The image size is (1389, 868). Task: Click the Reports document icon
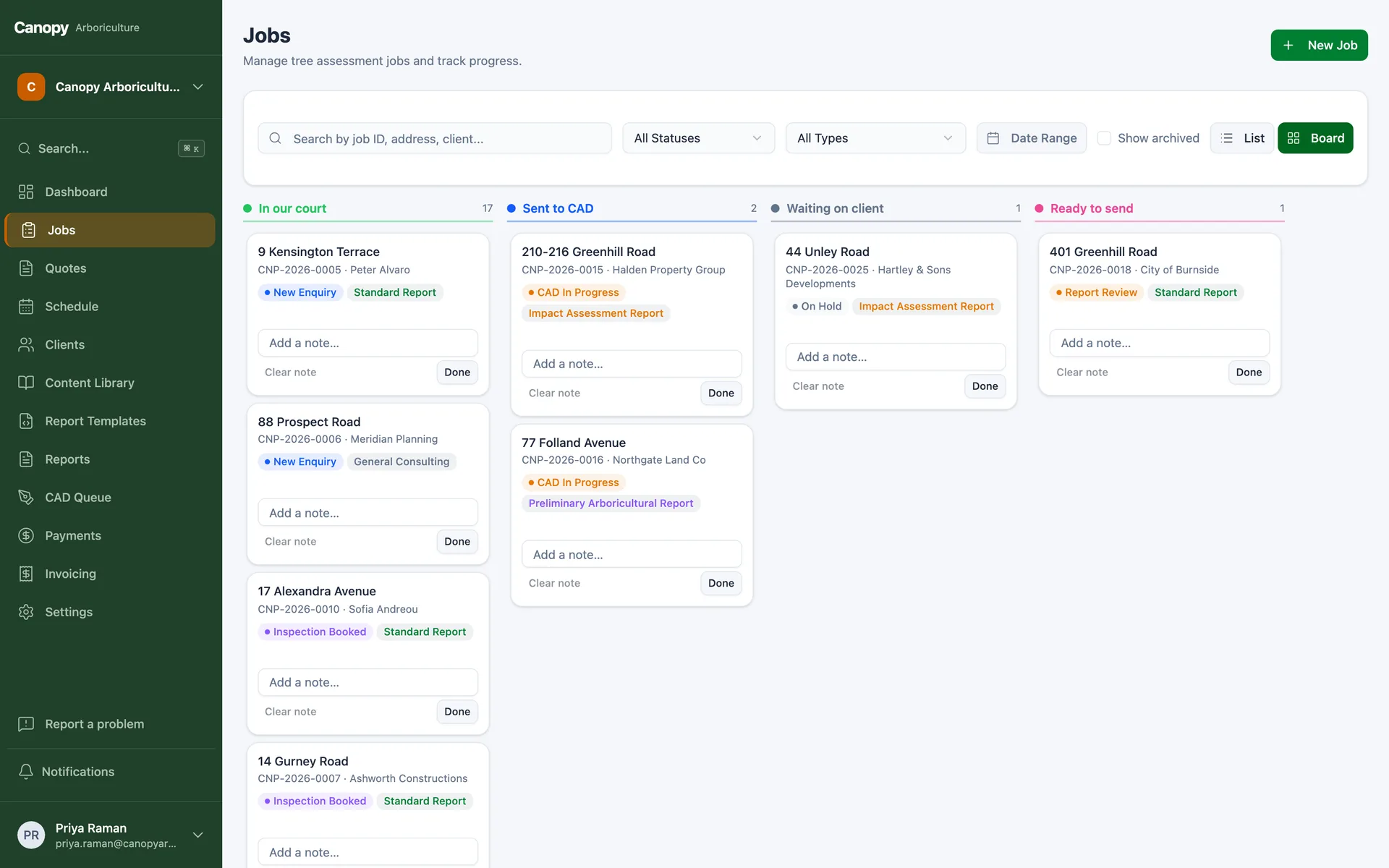pos(26,459)
